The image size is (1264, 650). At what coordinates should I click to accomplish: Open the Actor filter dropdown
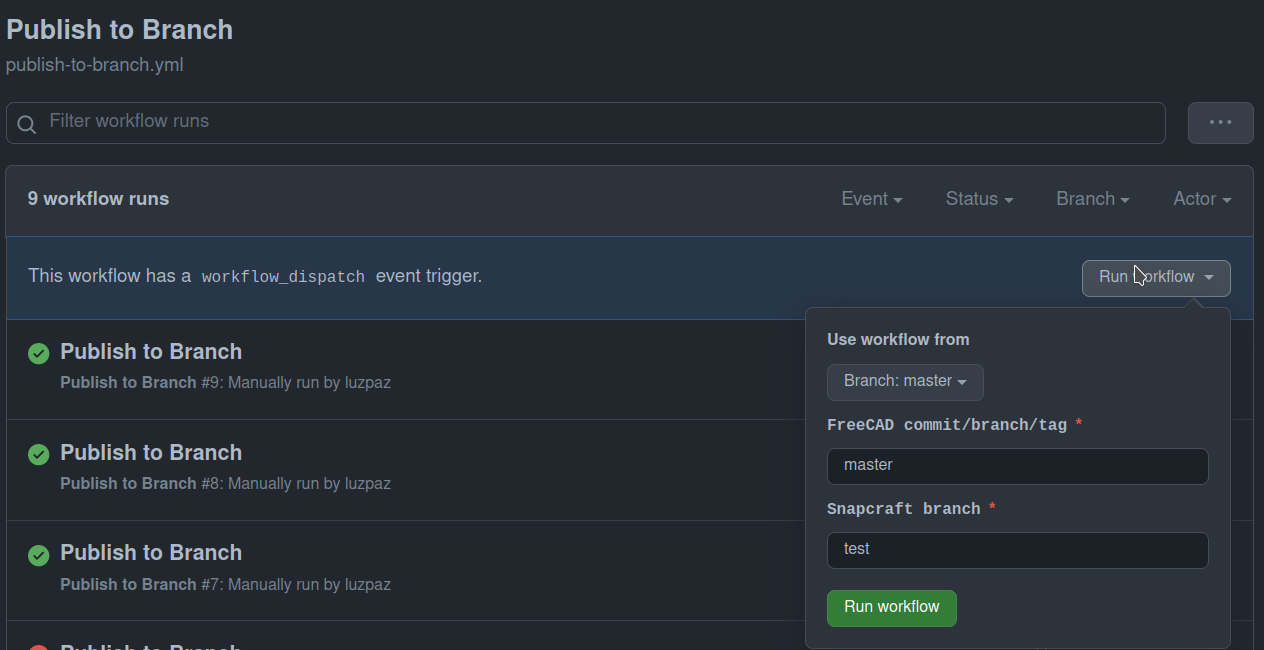click(1201, 199)
